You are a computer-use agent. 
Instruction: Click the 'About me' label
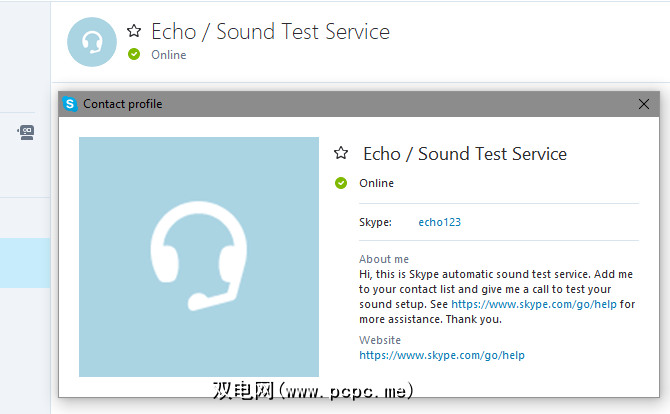click(381, 259)
